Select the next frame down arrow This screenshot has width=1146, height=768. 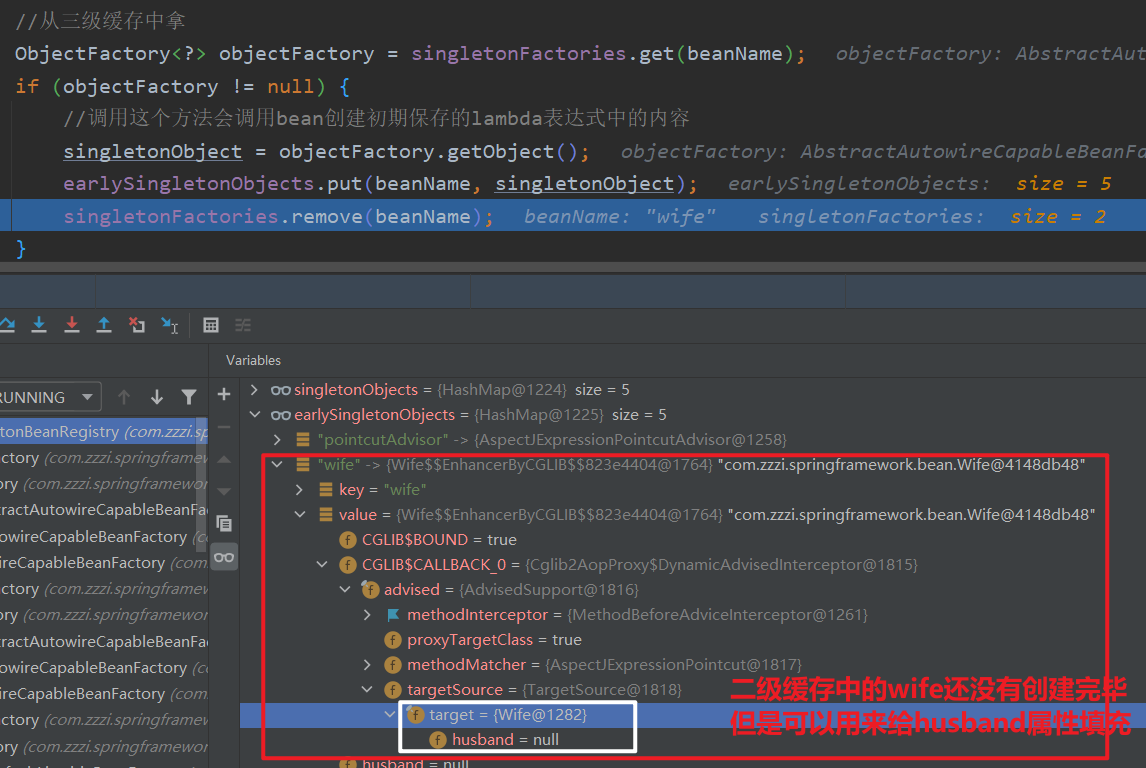click(156, 397)
